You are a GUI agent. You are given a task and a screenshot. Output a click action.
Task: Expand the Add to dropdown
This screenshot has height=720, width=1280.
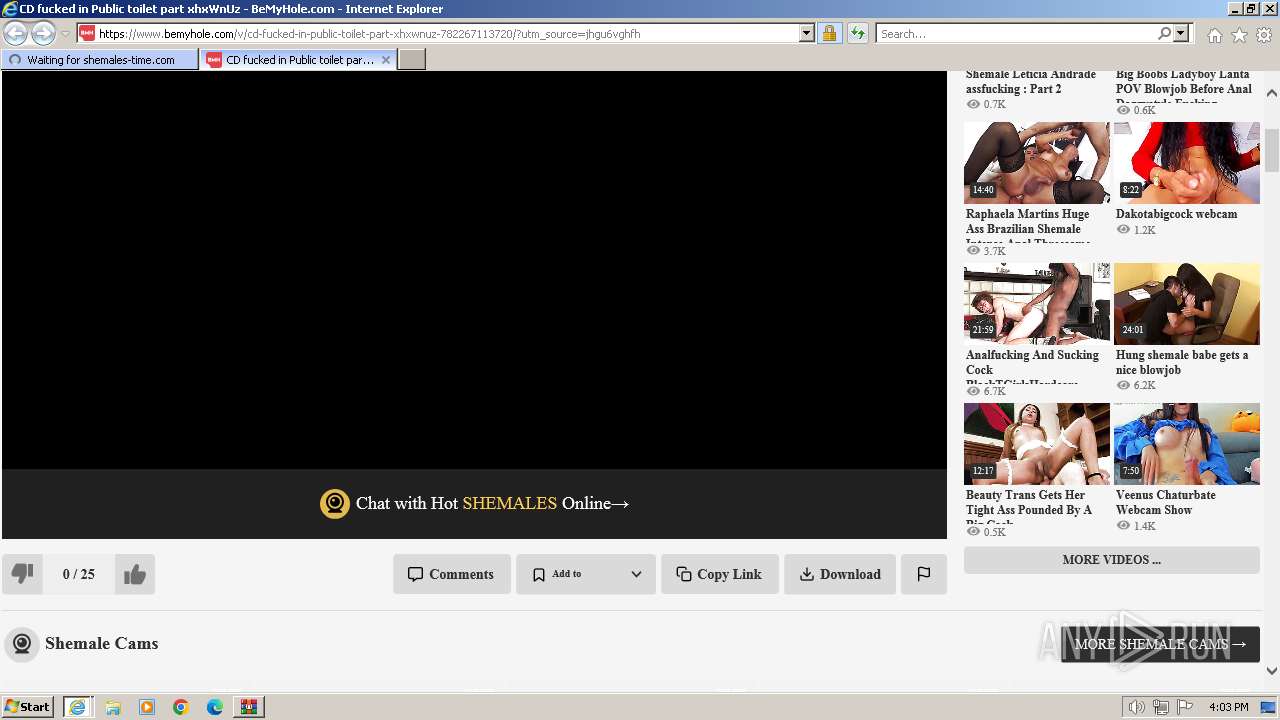[x=636, y=574]
